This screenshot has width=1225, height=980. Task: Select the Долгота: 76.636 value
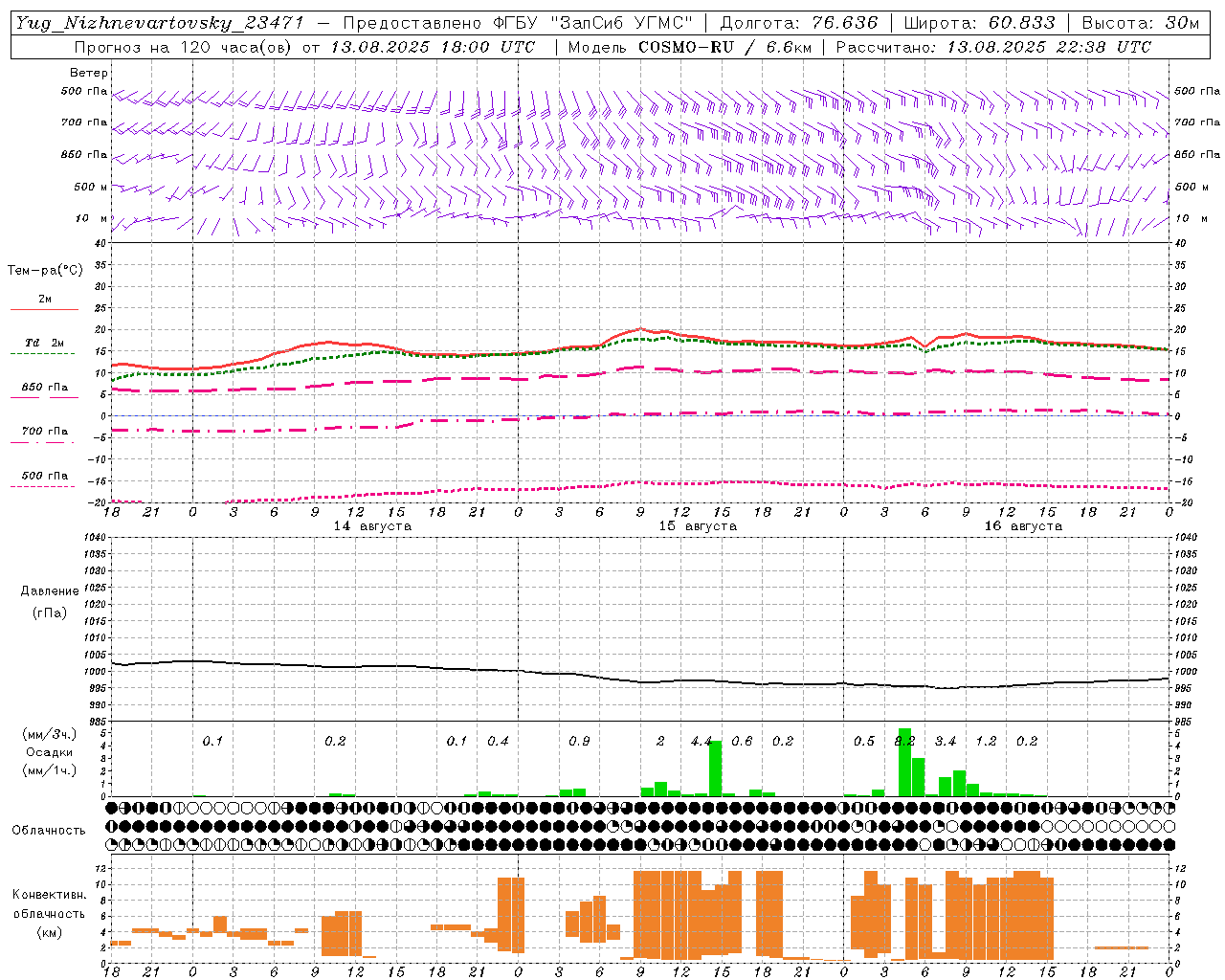(799, 23)
